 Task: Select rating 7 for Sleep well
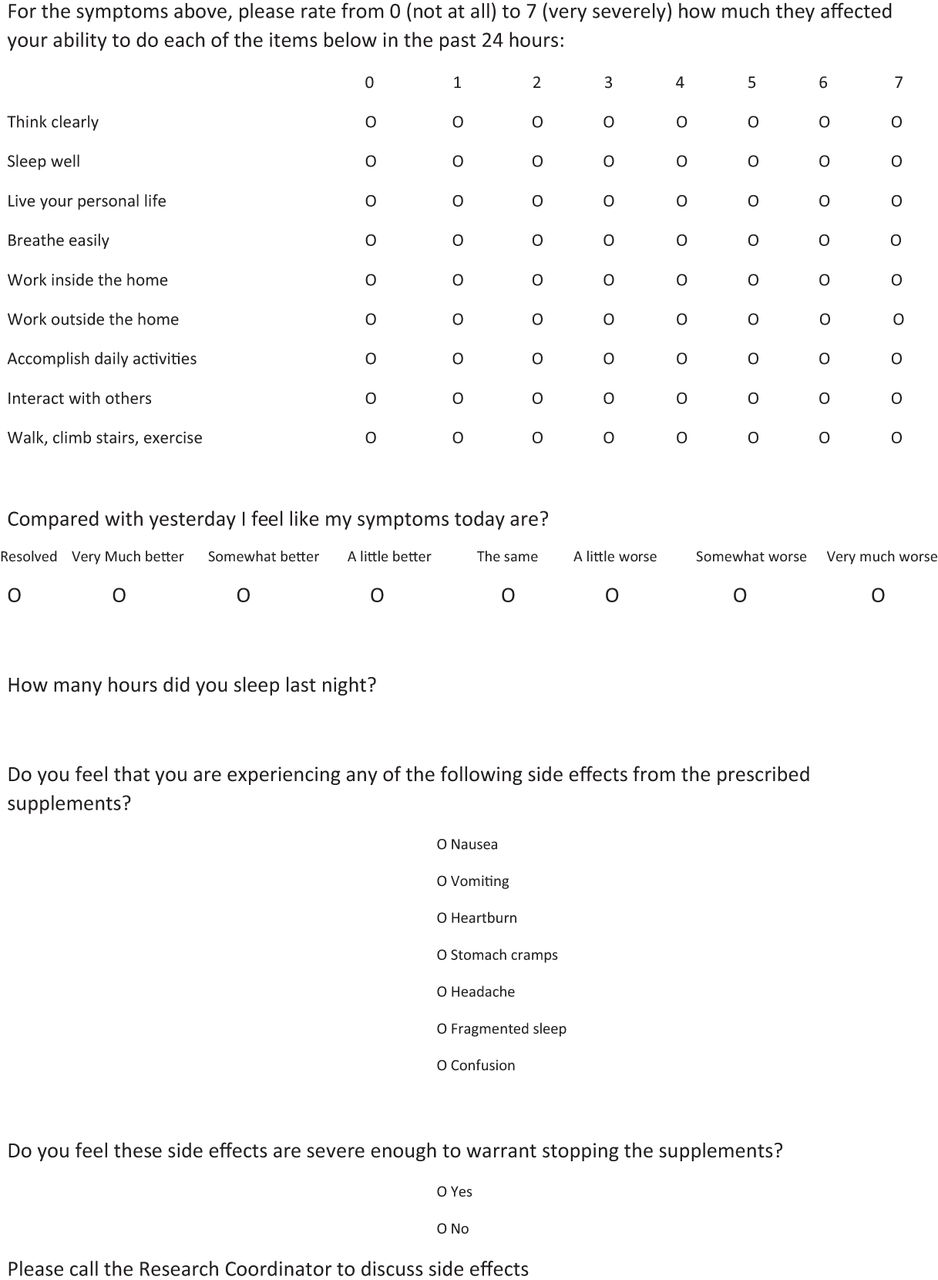point(896,162)
